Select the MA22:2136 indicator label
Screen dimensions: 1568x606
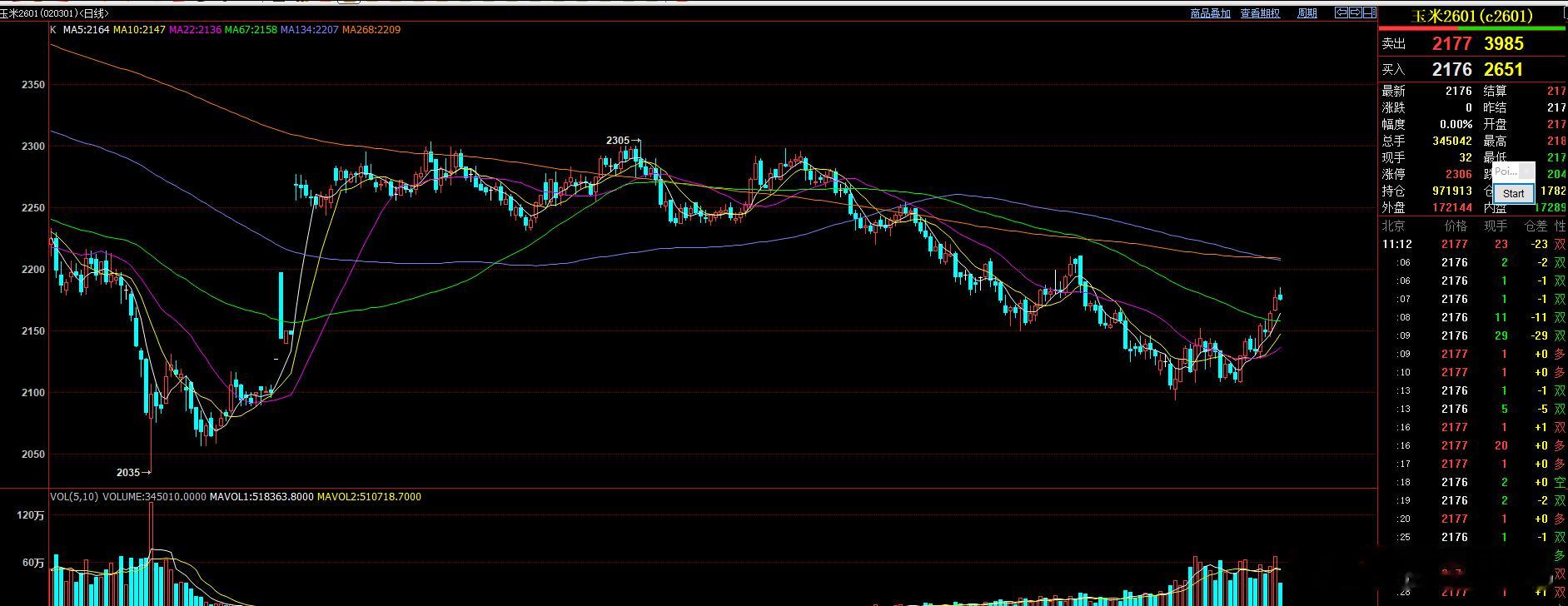pos(195,30)
